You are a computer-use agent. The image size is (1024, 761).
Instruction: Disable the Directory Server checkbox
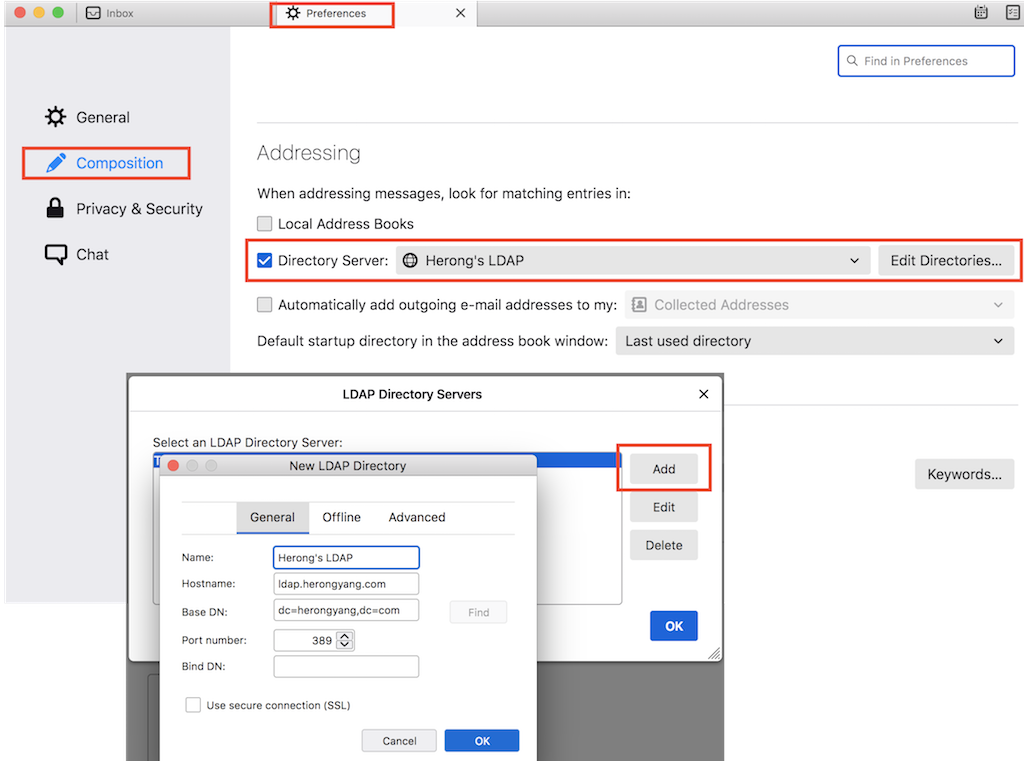(x=264, y=260)
